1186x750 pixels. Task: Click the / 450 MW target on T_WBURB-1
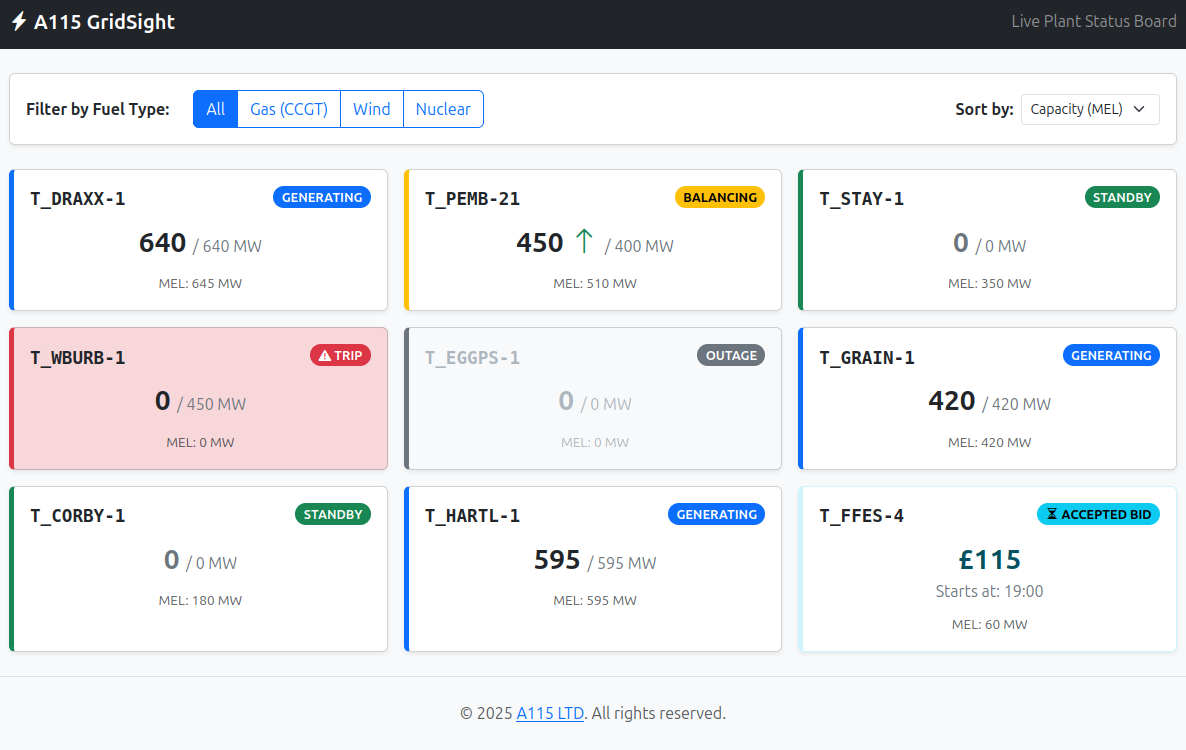(212, 404)
